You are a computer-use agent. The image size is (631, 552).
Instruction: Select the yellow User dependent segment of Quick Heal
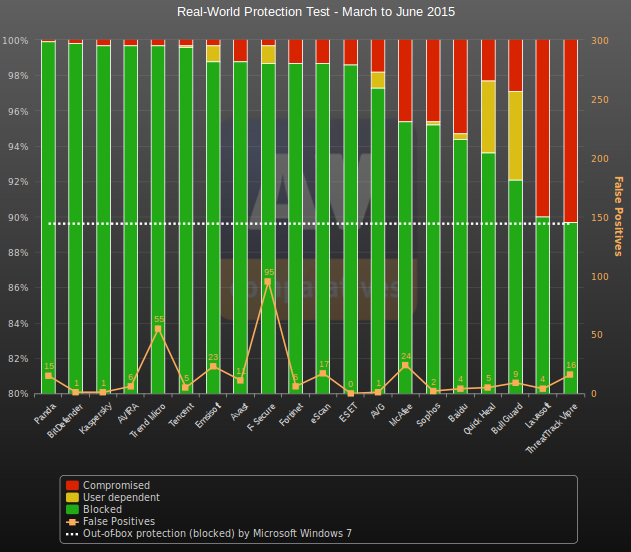[488, 117]
